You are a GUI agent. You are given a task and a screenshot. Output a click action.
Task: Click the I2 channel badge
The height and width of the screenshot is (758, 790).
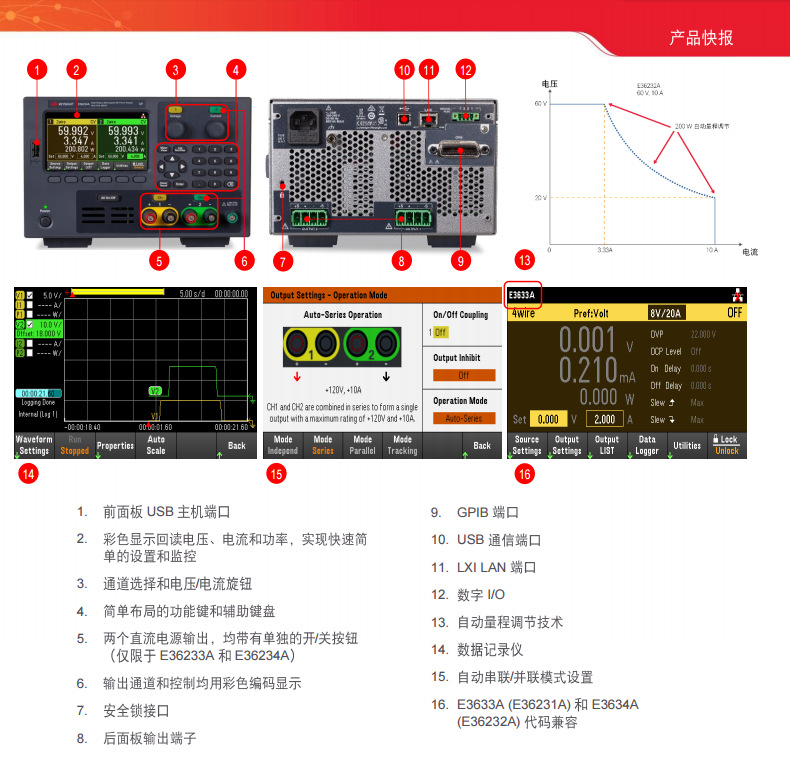tap(20, 343)
